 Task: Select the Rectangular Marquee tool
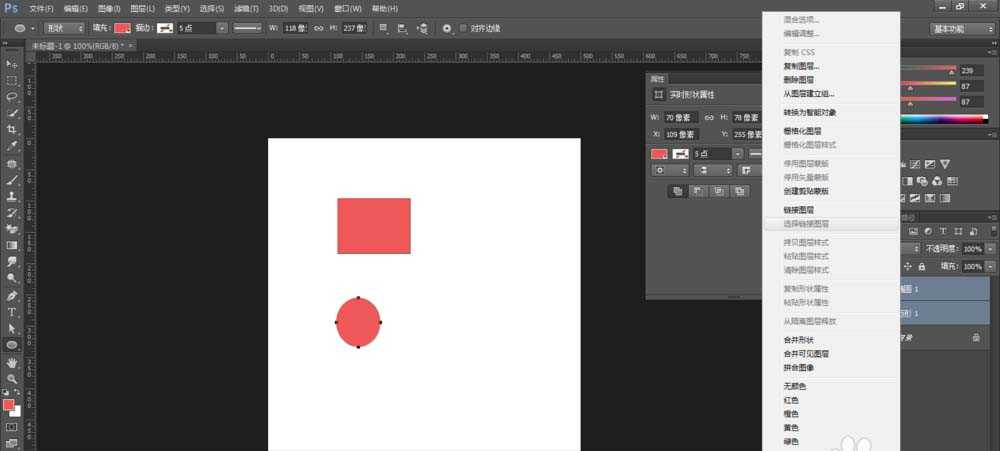click(x=12, y=80)
